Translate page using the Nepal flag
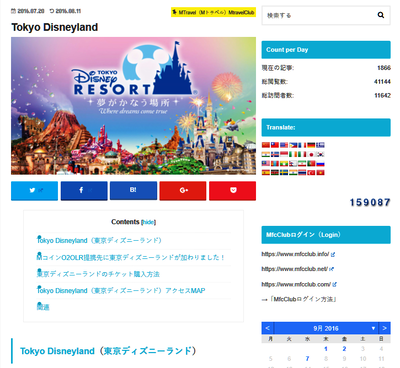Image resolution: width=400 pixels, height=368 pixels. click(x=293, y=163)
